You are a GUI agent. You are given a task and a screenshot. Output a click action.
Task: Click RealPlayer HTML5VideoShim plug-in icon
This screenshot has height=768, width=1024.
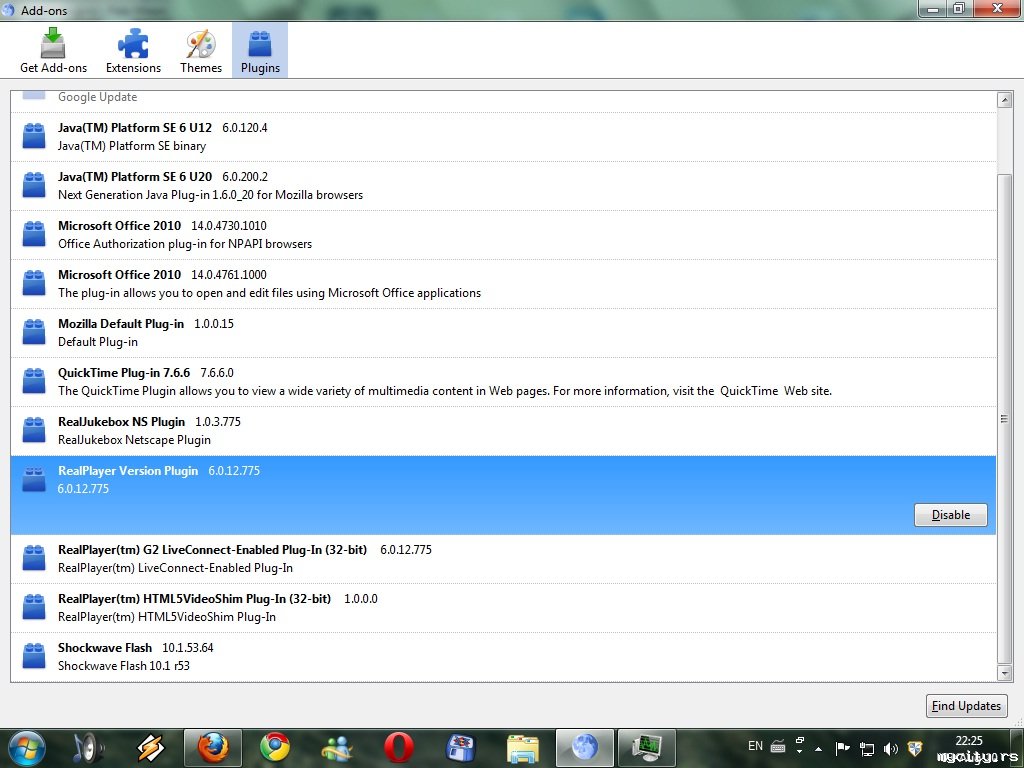point(34,607)
